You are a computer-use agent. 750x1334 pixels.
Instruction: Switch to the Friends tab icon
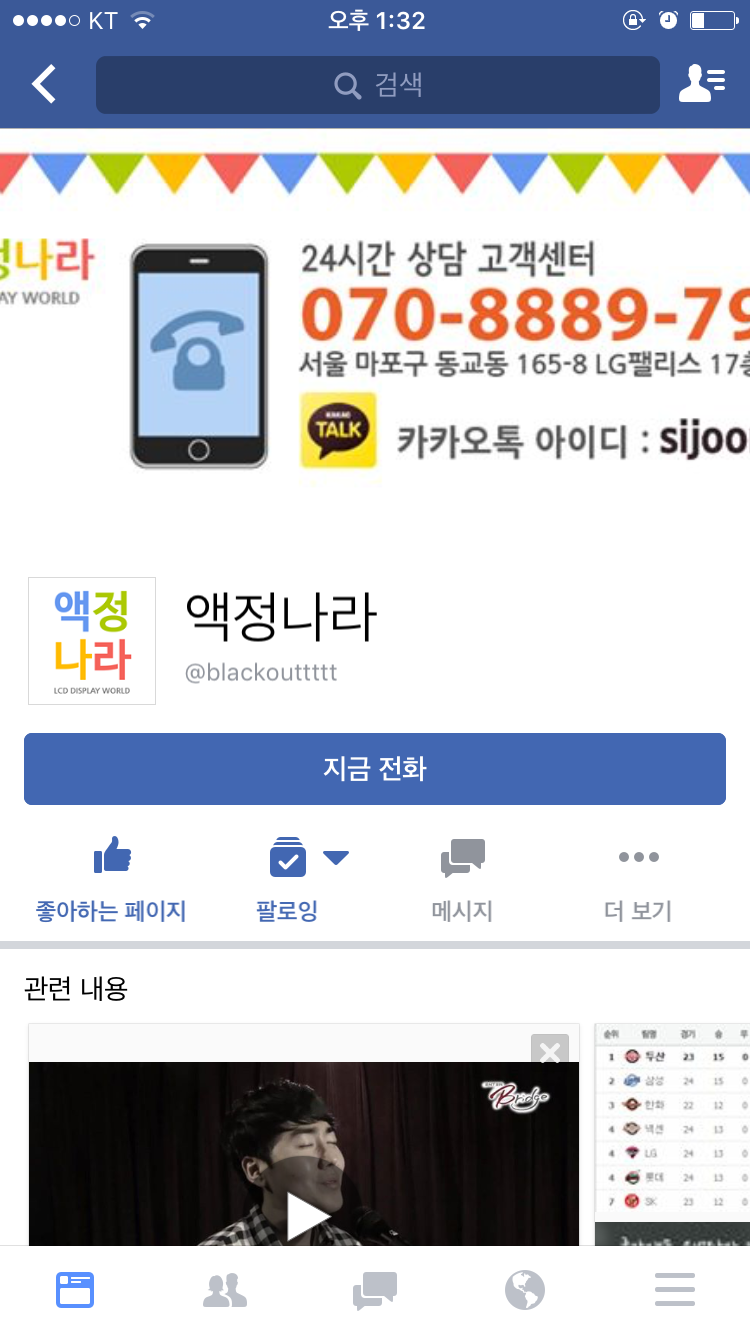(225, 1290)
